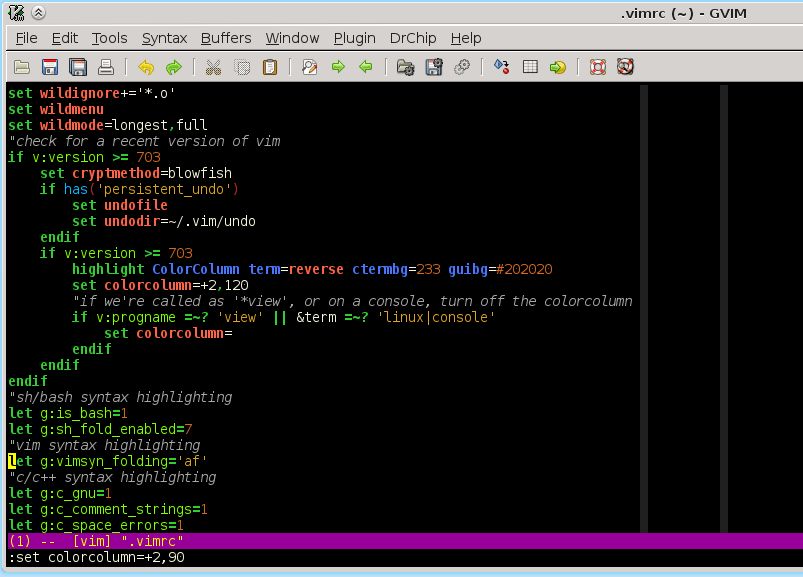Open the Buffers menu

pyautogui.click(x=226, y=38)
